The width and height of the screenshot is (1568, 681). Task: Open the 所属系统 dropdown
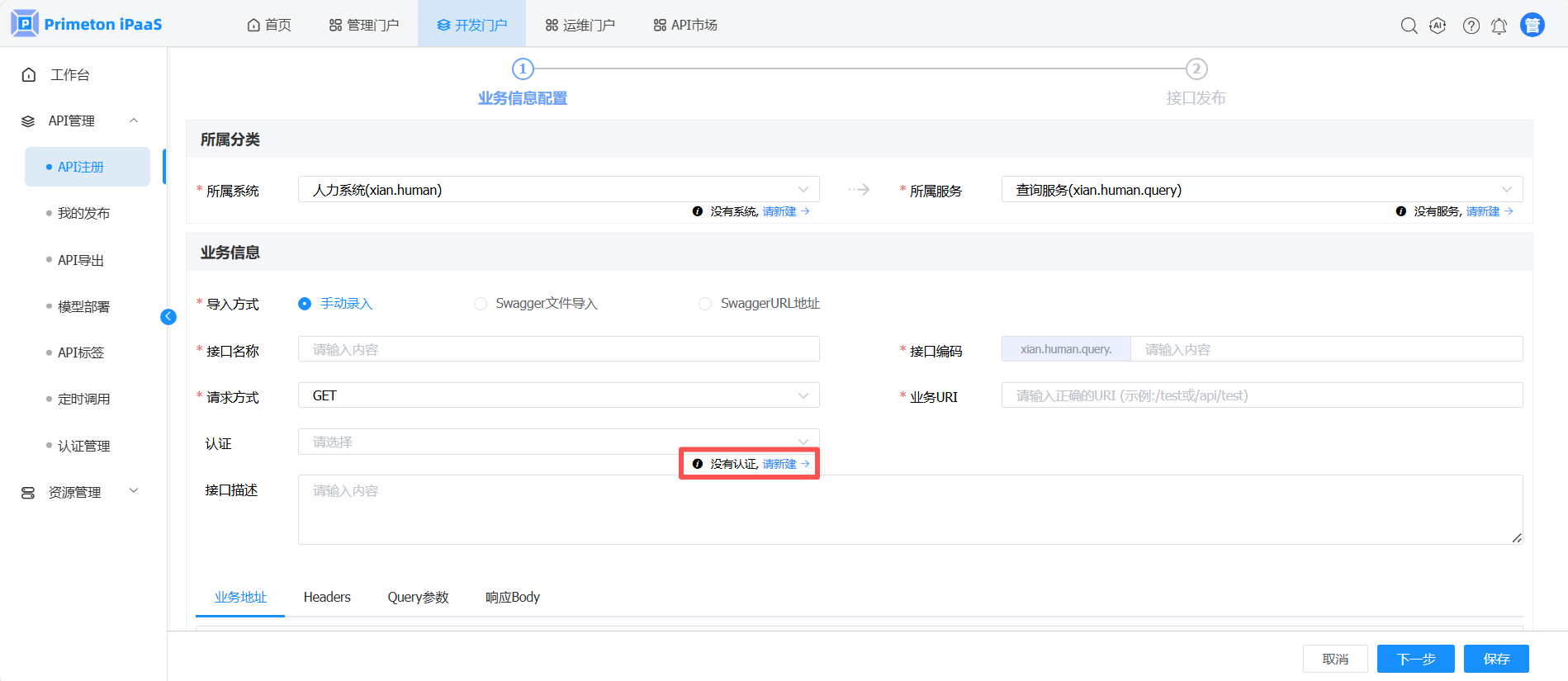pyautogui.click(x=558, y=190)
